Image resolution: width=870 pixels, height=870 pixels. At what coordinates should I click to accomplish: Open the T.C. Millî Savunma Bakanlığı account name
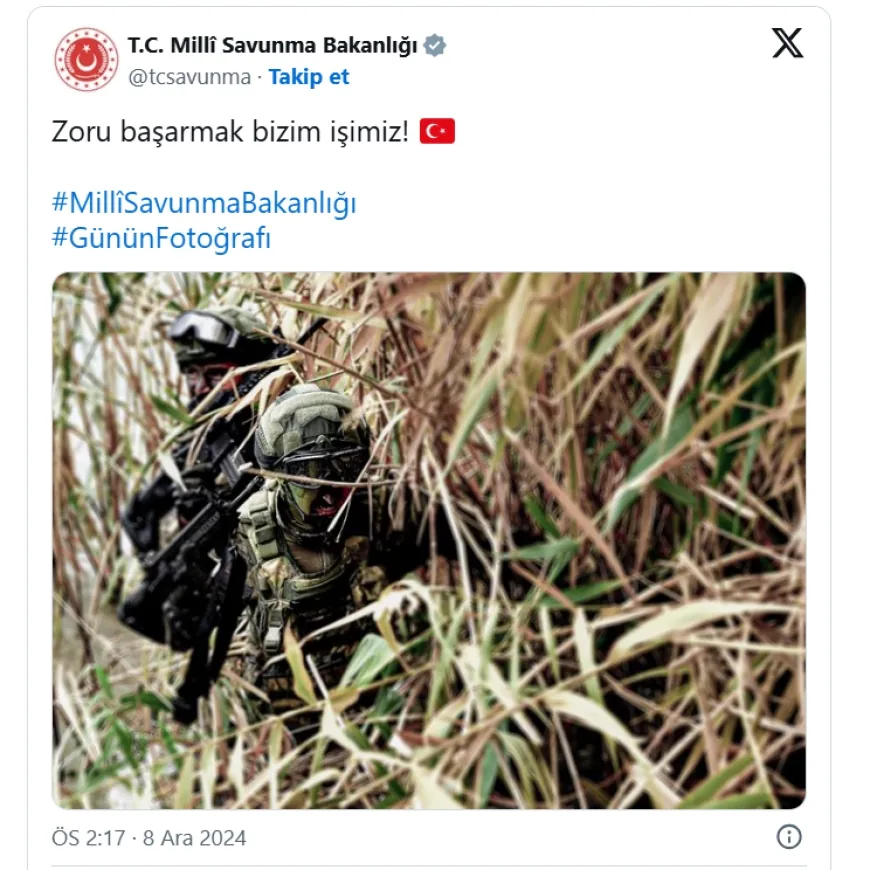point(272,45)
